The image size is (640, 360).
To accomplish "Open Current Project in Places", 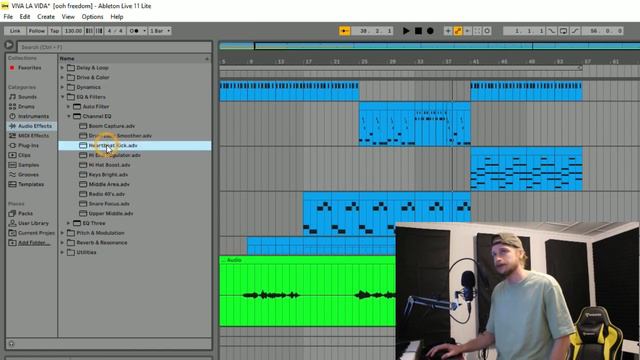I will click(36, 233).
